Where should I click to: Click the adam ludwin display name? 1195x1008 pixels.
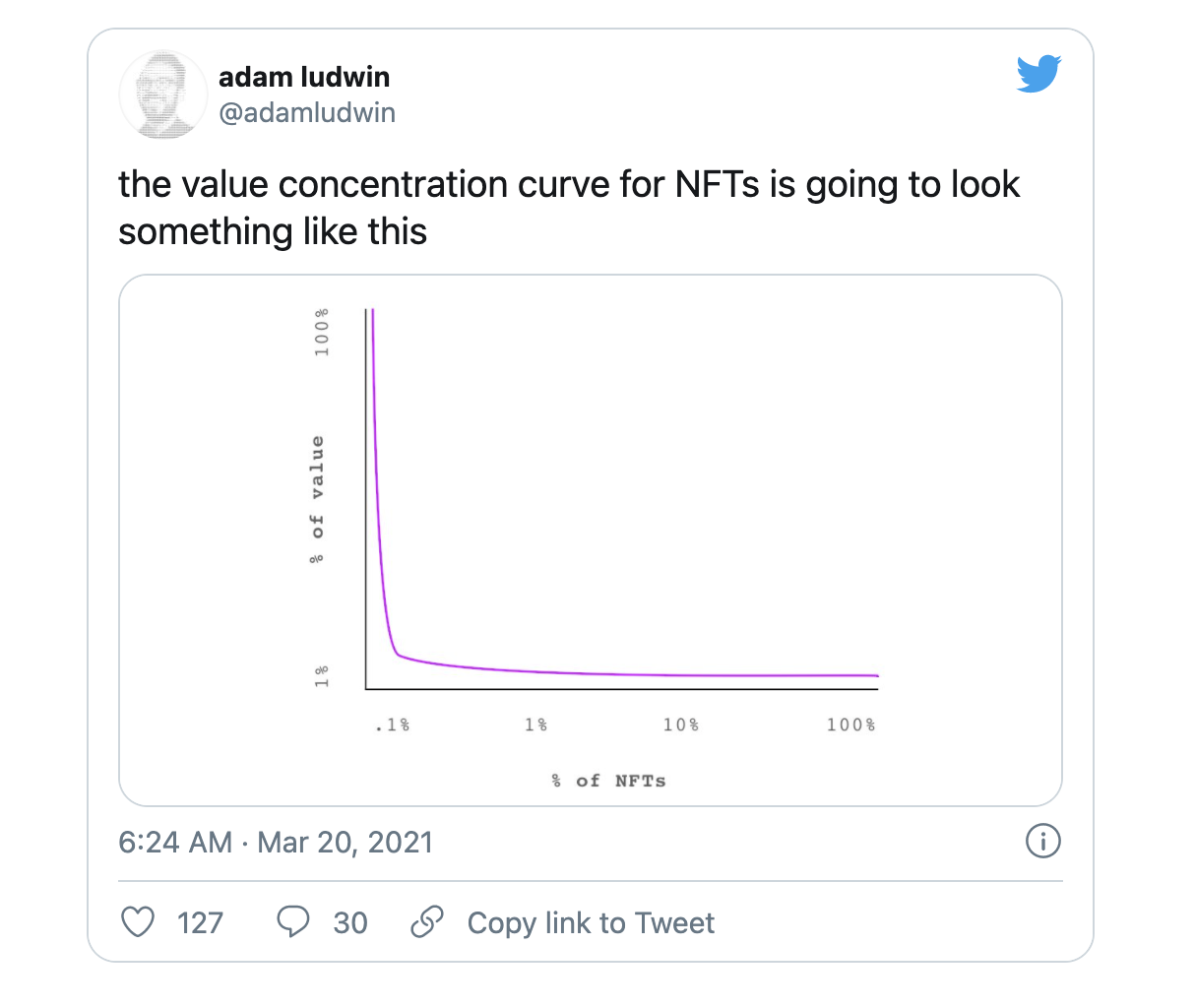pos(304,77)
